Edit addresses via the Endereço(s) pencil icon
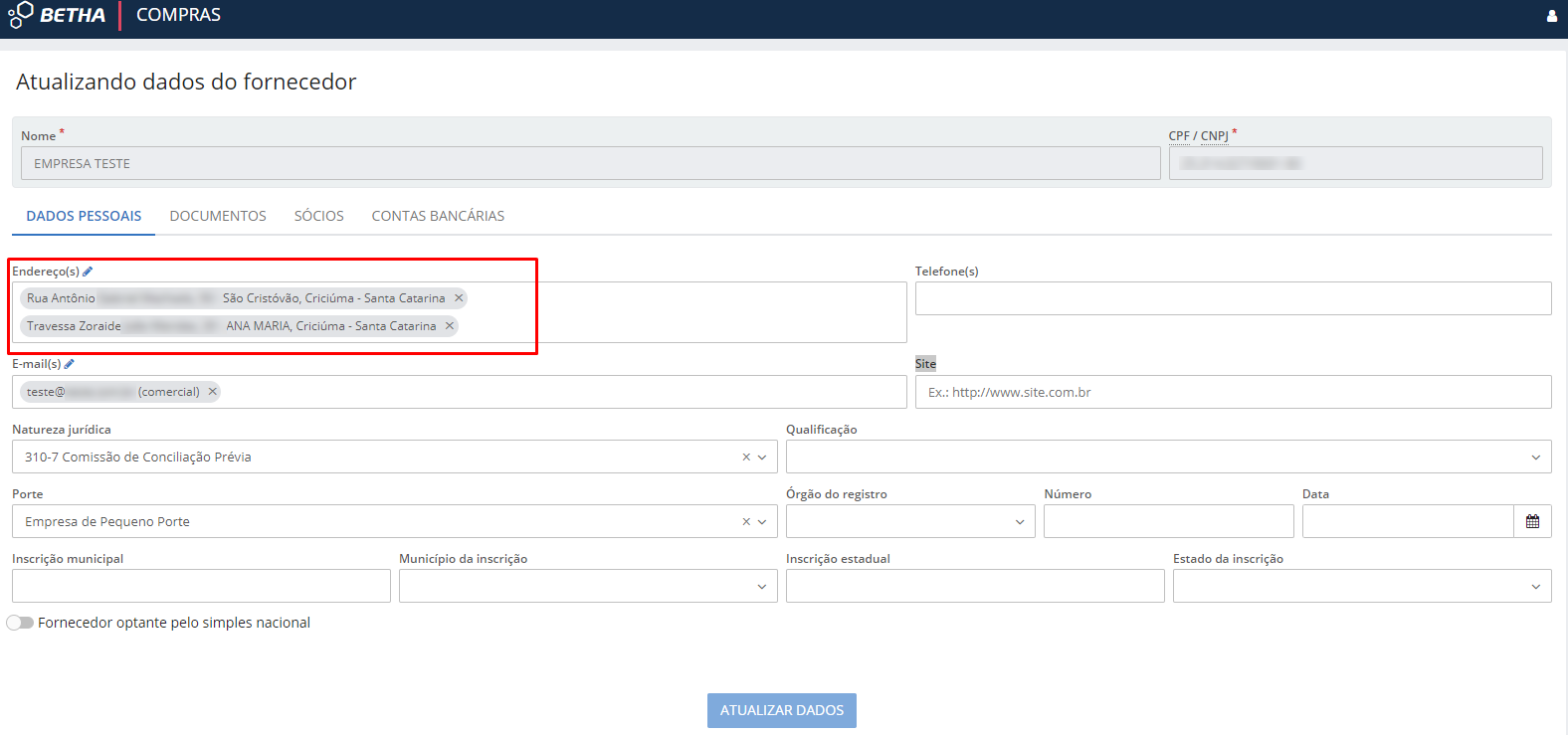This screenshot has width=1568, height=735. coord(88,272)
